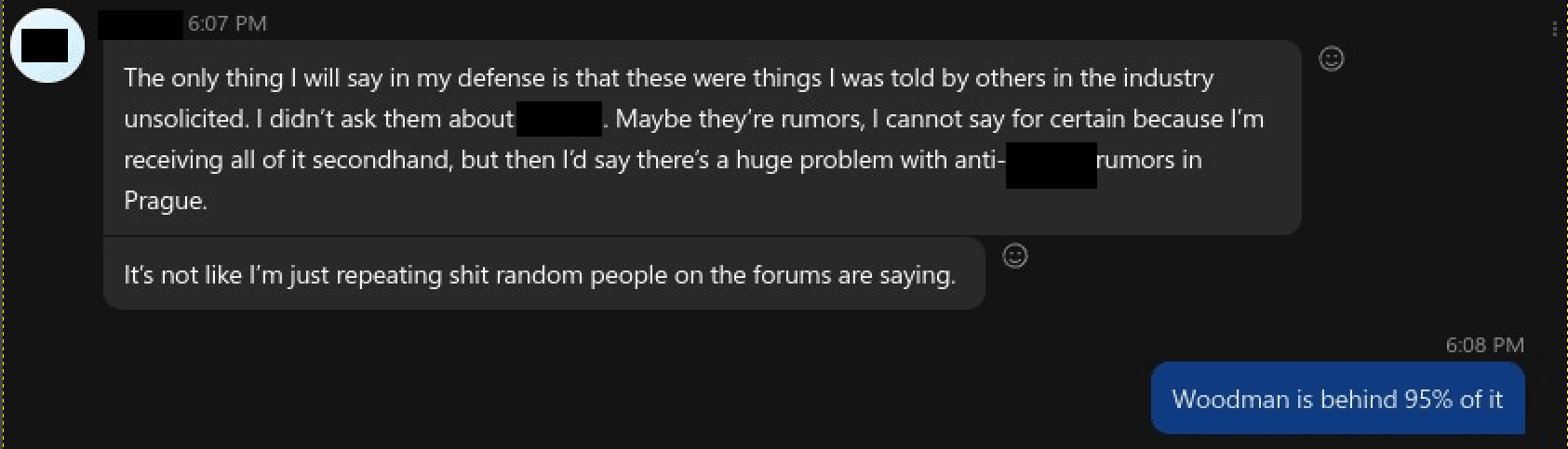Click the sender's profile avatar

[x=46, y=46]
